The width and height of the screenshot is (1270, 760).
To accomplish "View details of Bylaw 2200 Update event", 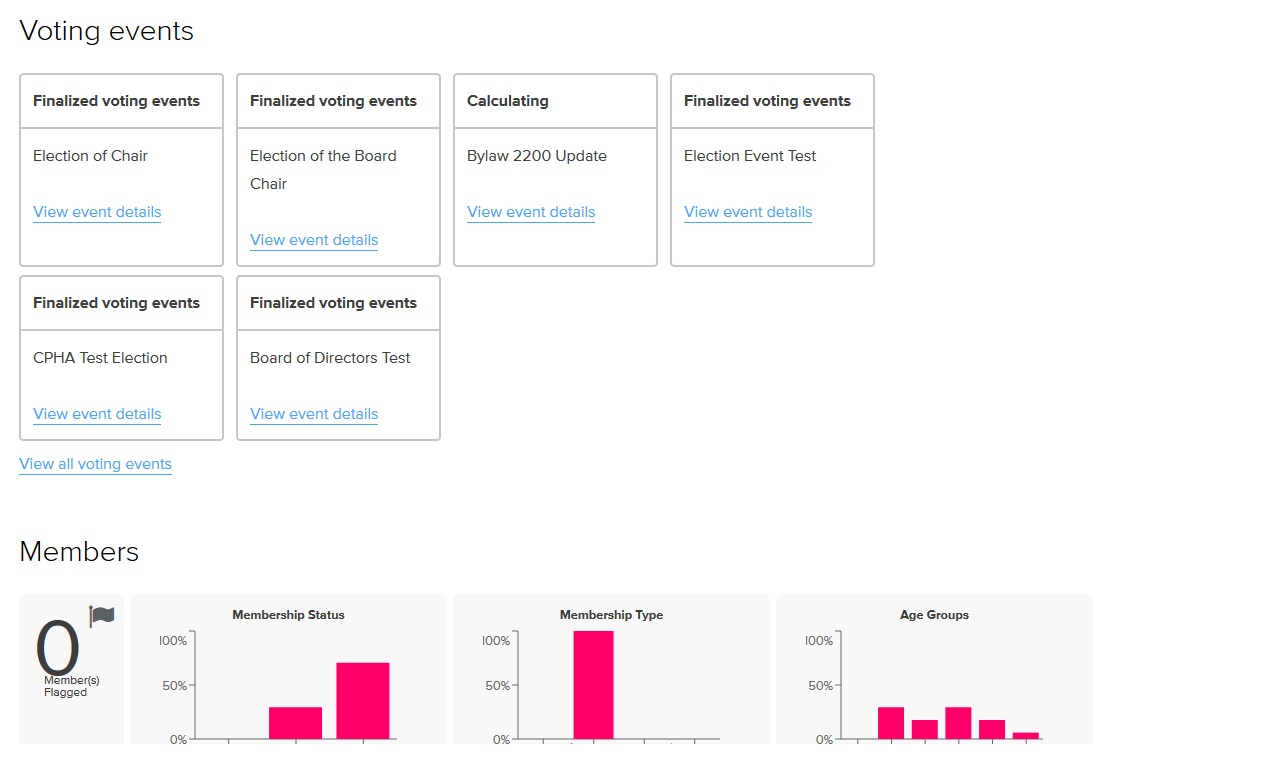I will (x=530, y=212).
